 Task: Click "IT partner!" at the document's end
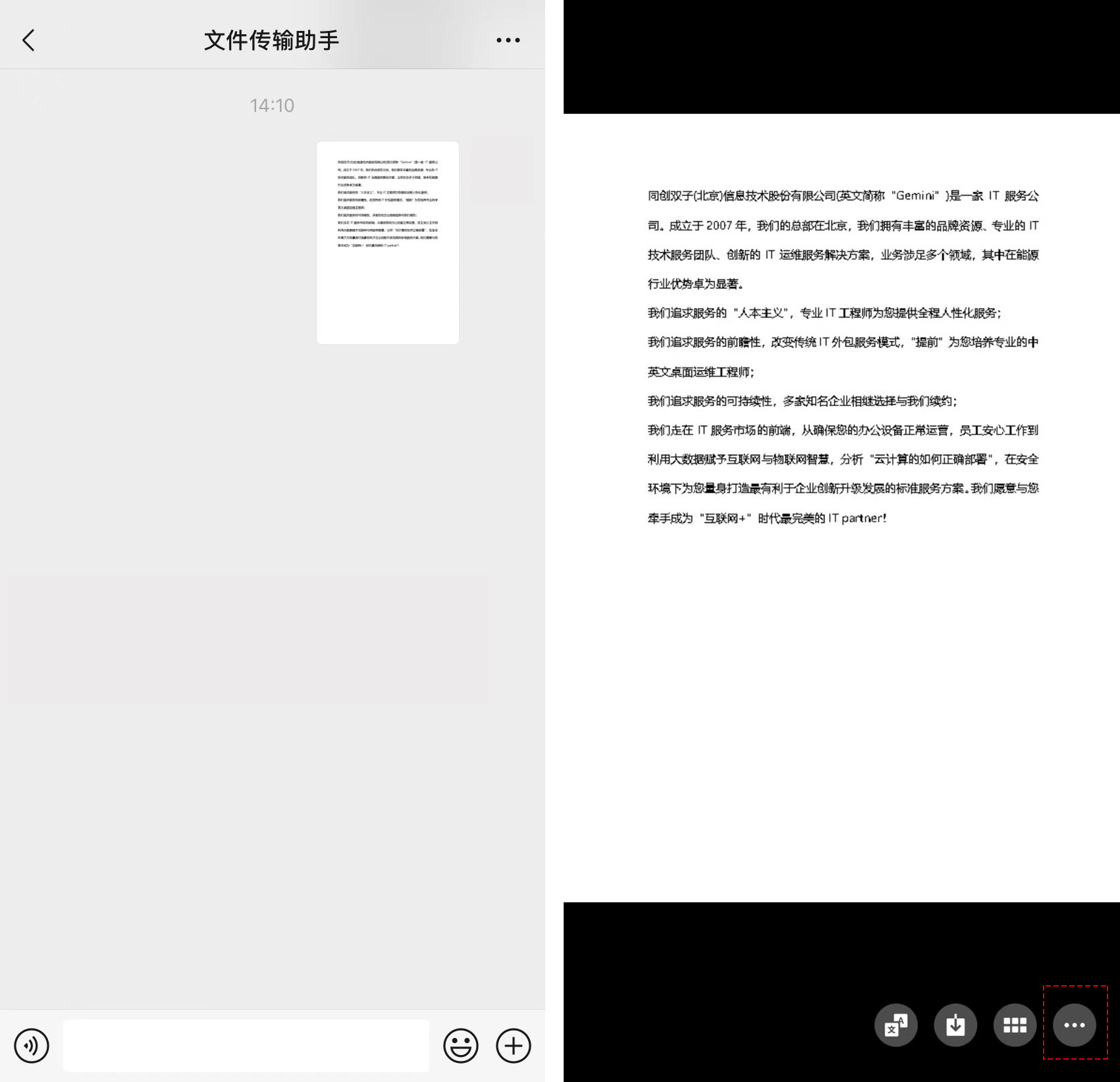[x=857, y=518]
